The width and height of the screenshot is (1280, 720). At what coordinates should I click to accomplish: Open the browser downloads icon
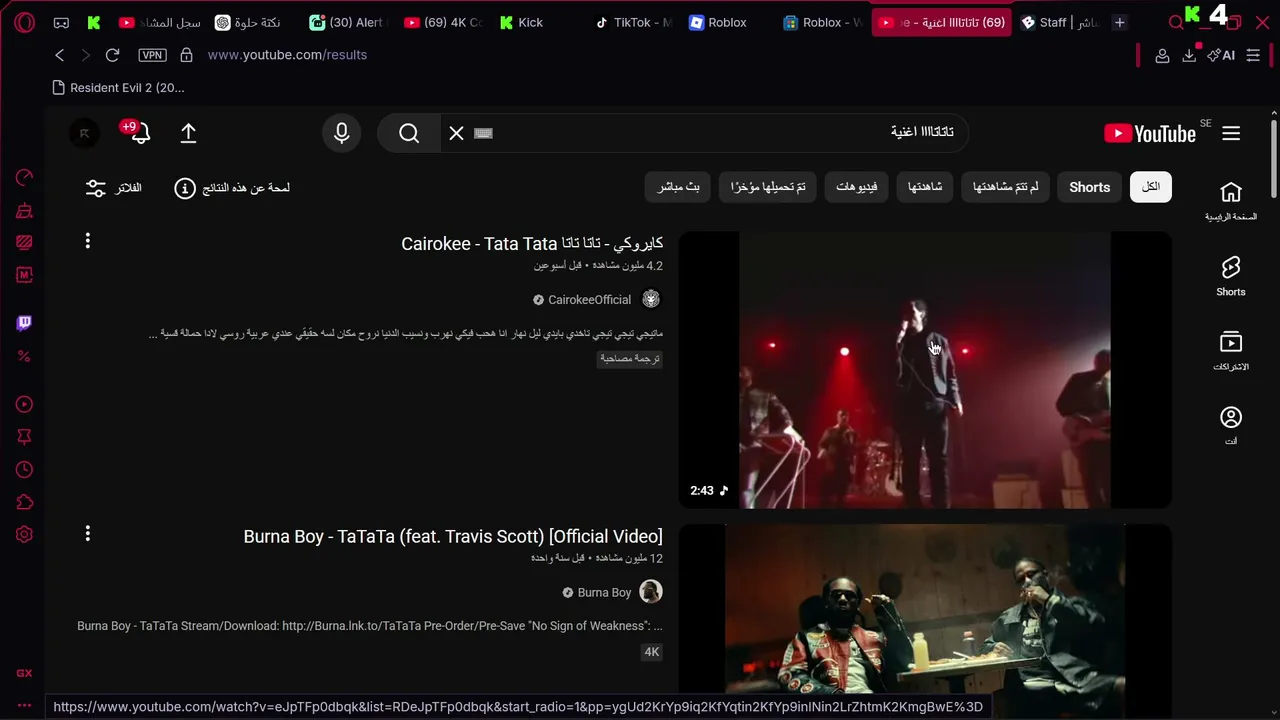[x=1189, y=55]
